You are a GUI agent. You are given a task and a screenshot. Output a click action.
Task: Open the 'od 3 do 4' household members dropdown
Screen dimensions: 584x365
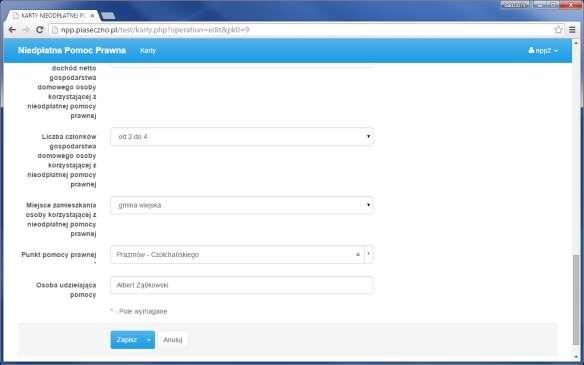click(x=242, y=137)
